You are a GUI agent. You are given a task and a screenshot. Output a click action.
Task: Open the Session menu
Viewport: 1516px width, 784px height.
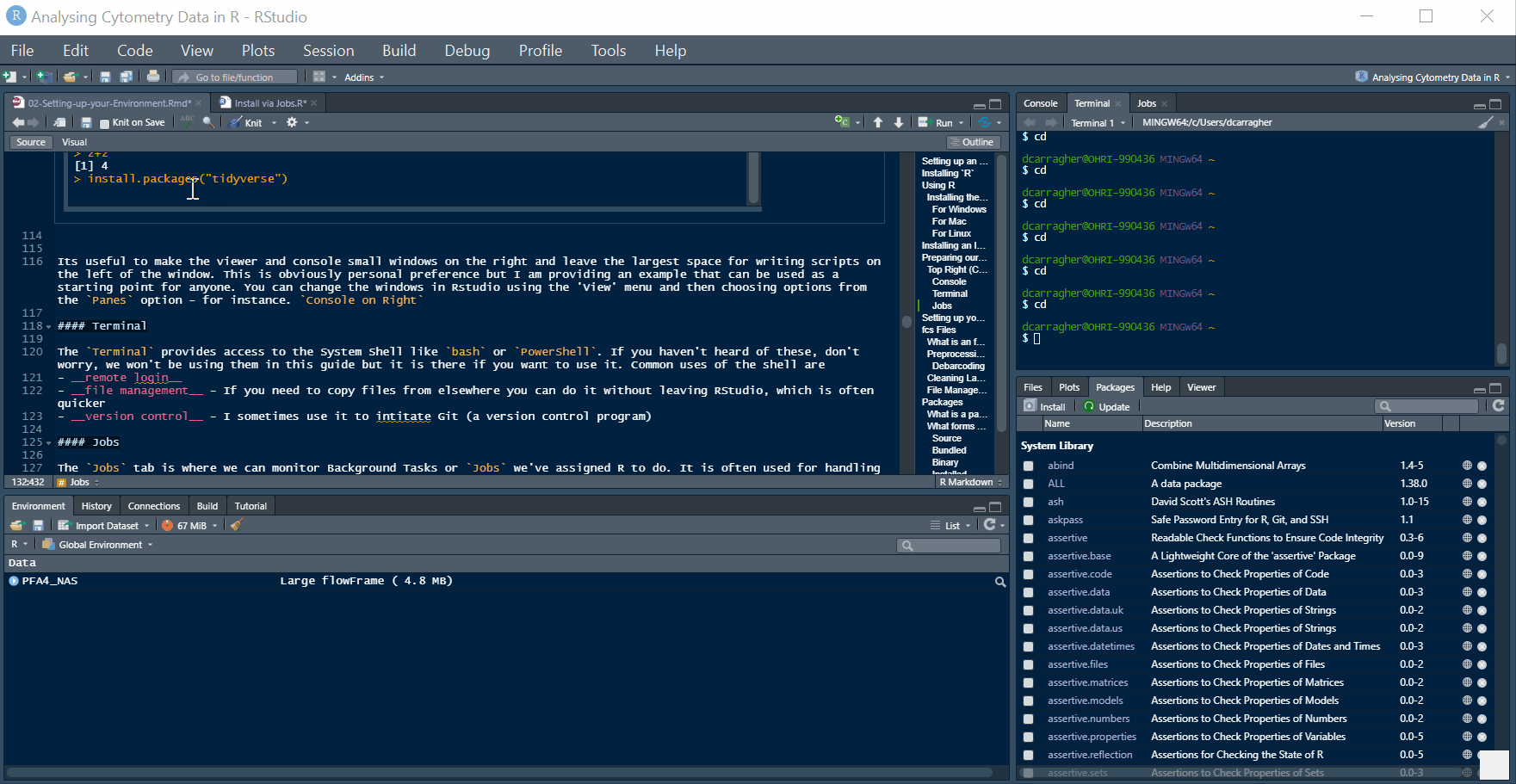coord(328,51)
